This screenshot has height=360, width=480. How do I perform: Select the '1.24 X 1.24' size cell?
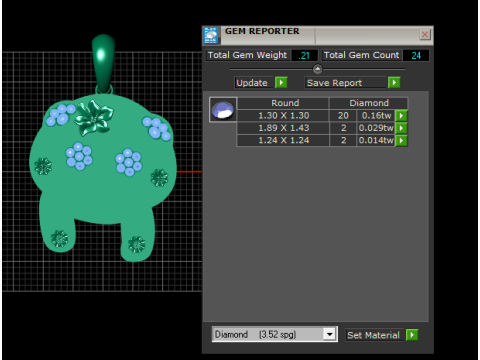[284, 140]
